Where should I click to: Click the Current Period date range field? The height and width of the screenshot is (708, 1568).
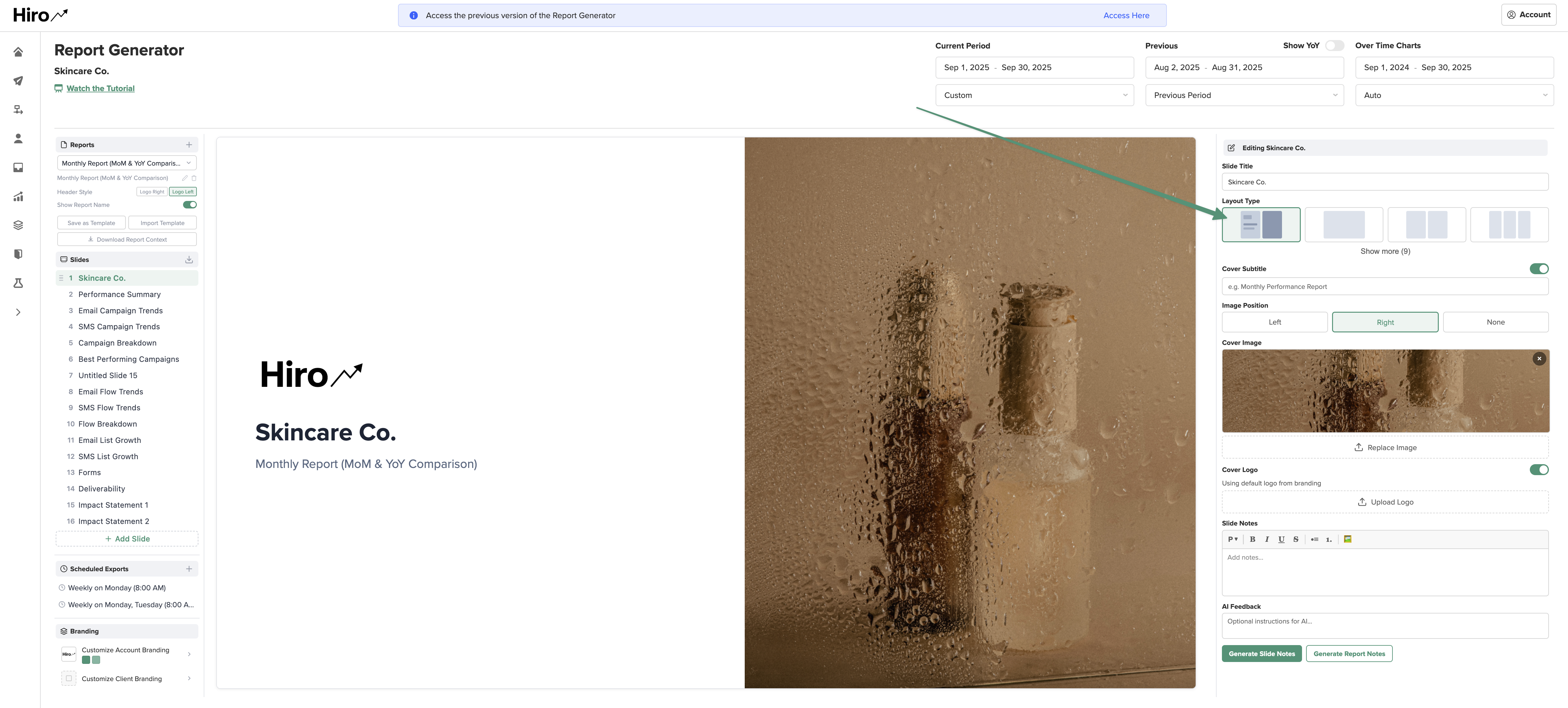[x=1034, y=68]
